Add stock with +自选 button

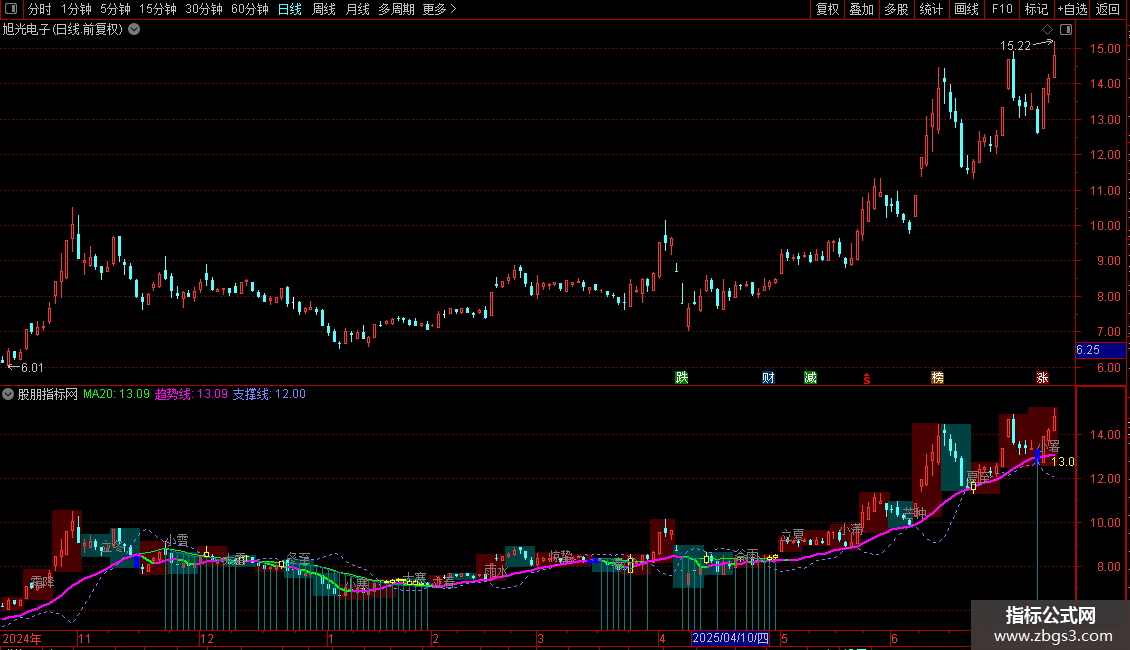click(x=1072, y=9)
